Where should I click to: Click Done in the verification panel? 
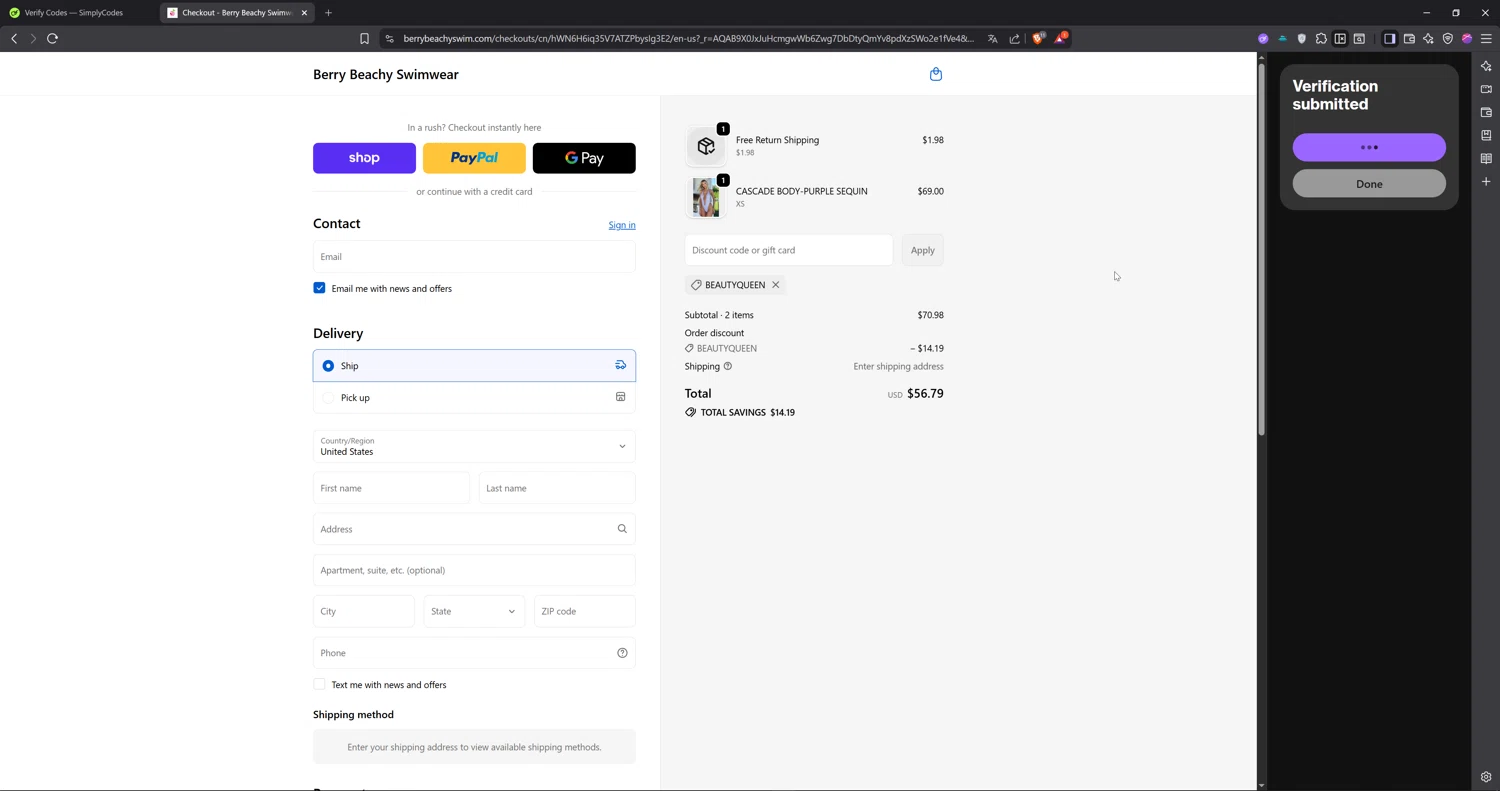point(1369,184)
